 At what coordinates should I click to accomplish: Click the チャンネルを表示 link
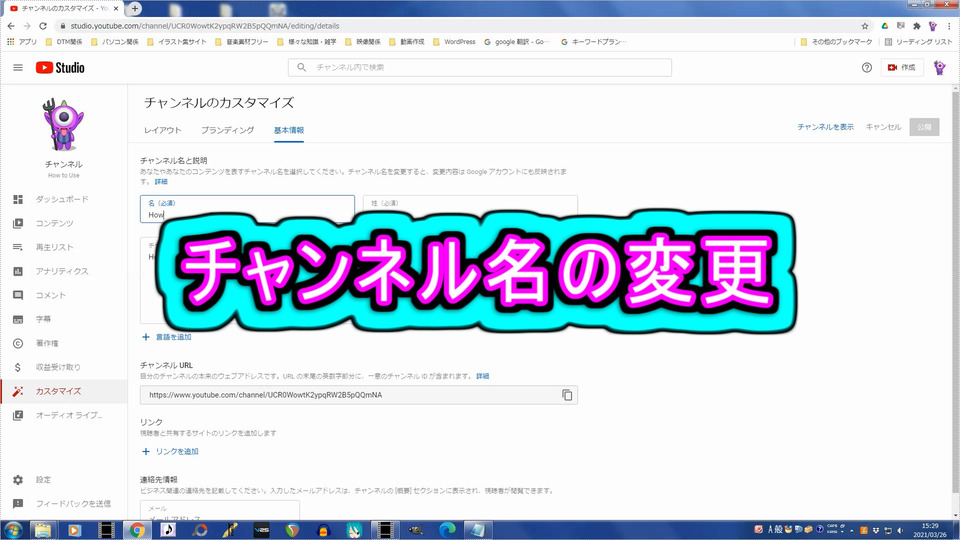point(825,127)
